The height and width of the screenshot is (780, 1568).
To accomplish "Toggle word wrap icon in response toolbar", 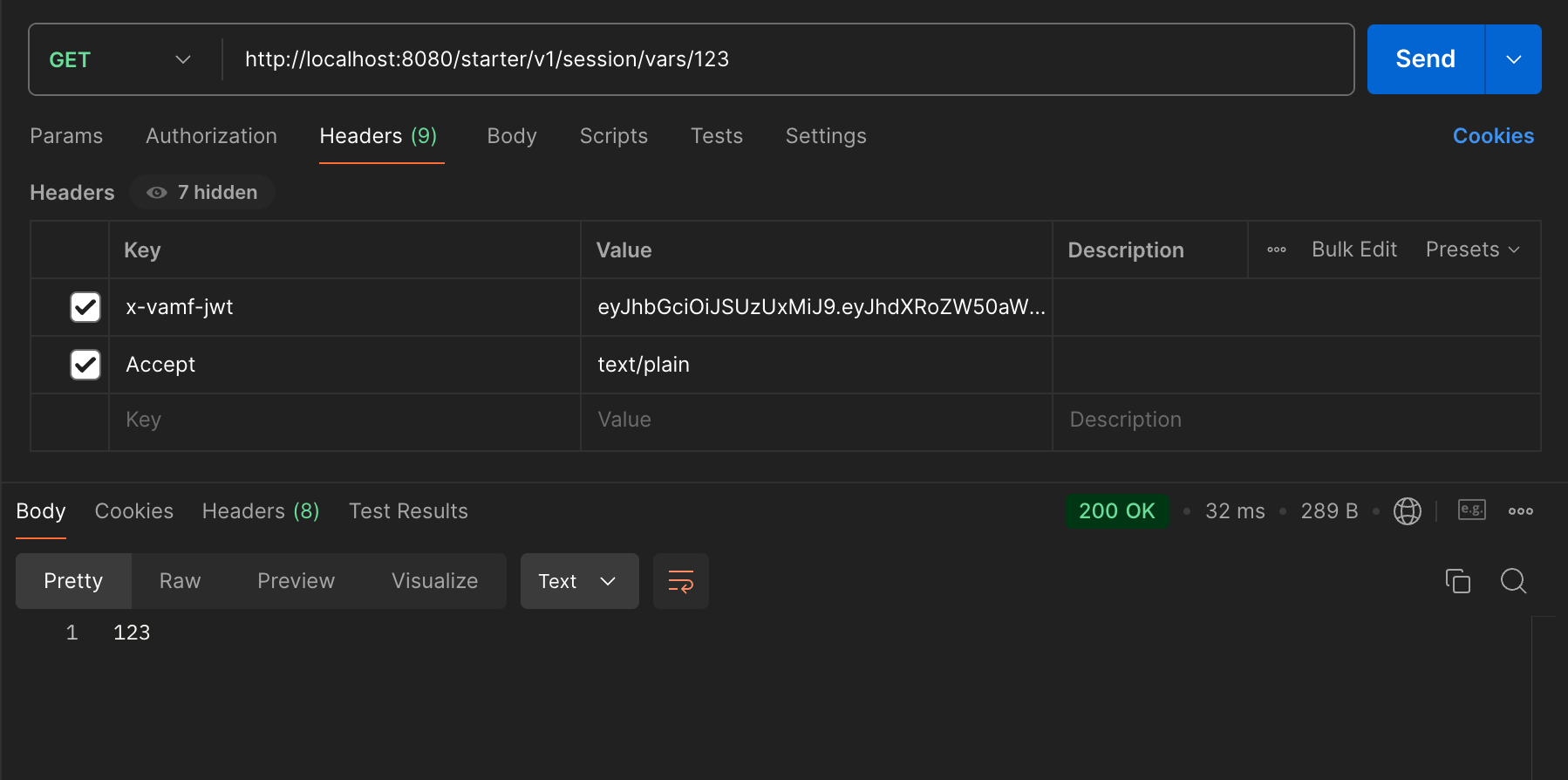I will click(x=680, y=581).
